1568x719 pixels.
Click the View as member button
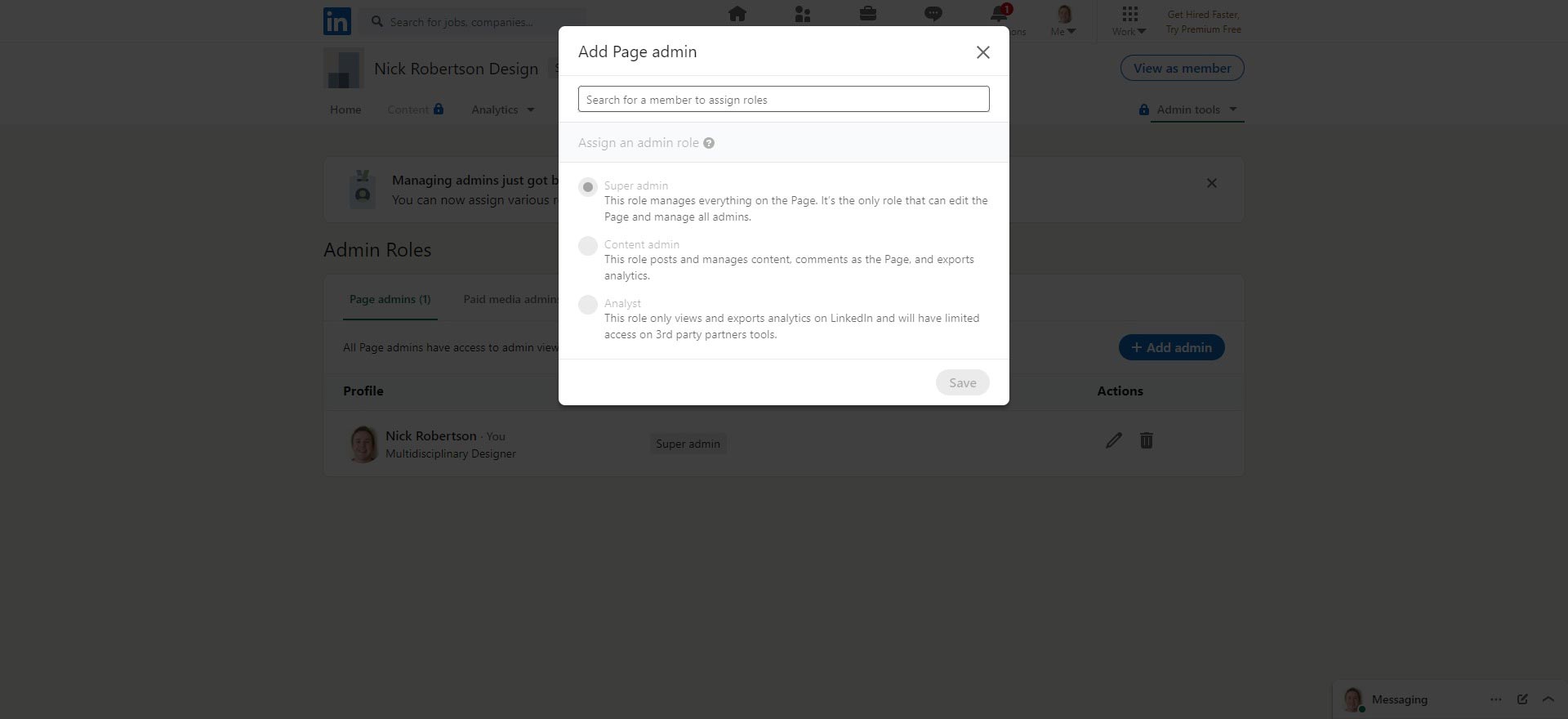click(x=1183, y=69)
